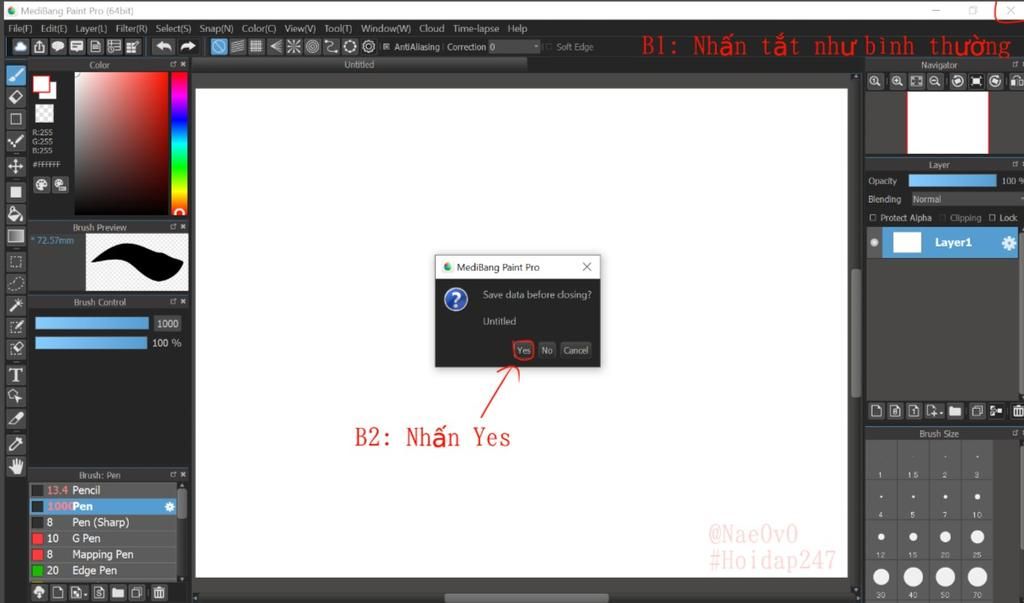This screenshot has height=603, width=1024.
Task: Open the cloud save icon in toolbar
Action: click(20, 46)
